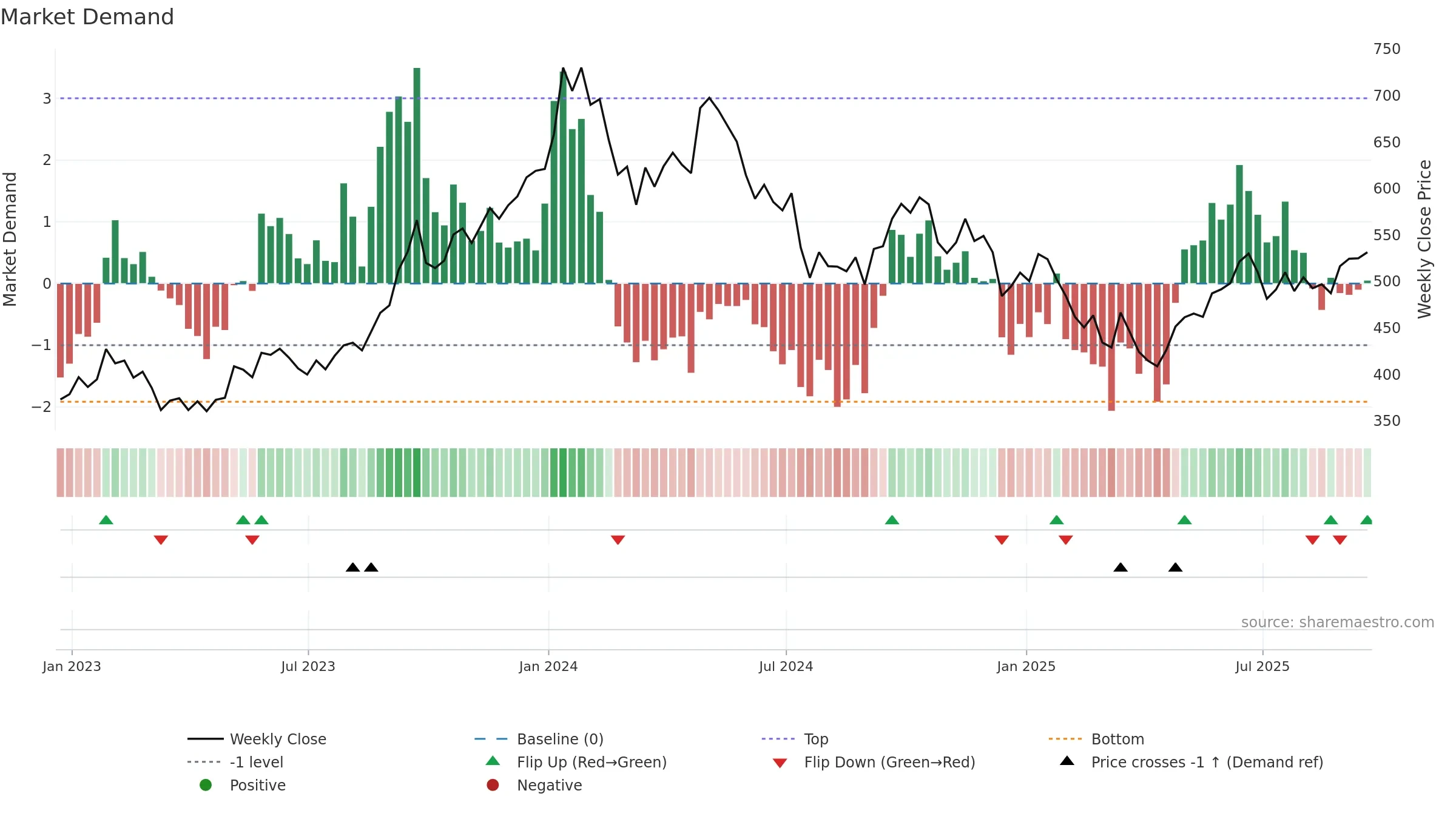Click the Weekly Close Price axis title

point(1424,239)
